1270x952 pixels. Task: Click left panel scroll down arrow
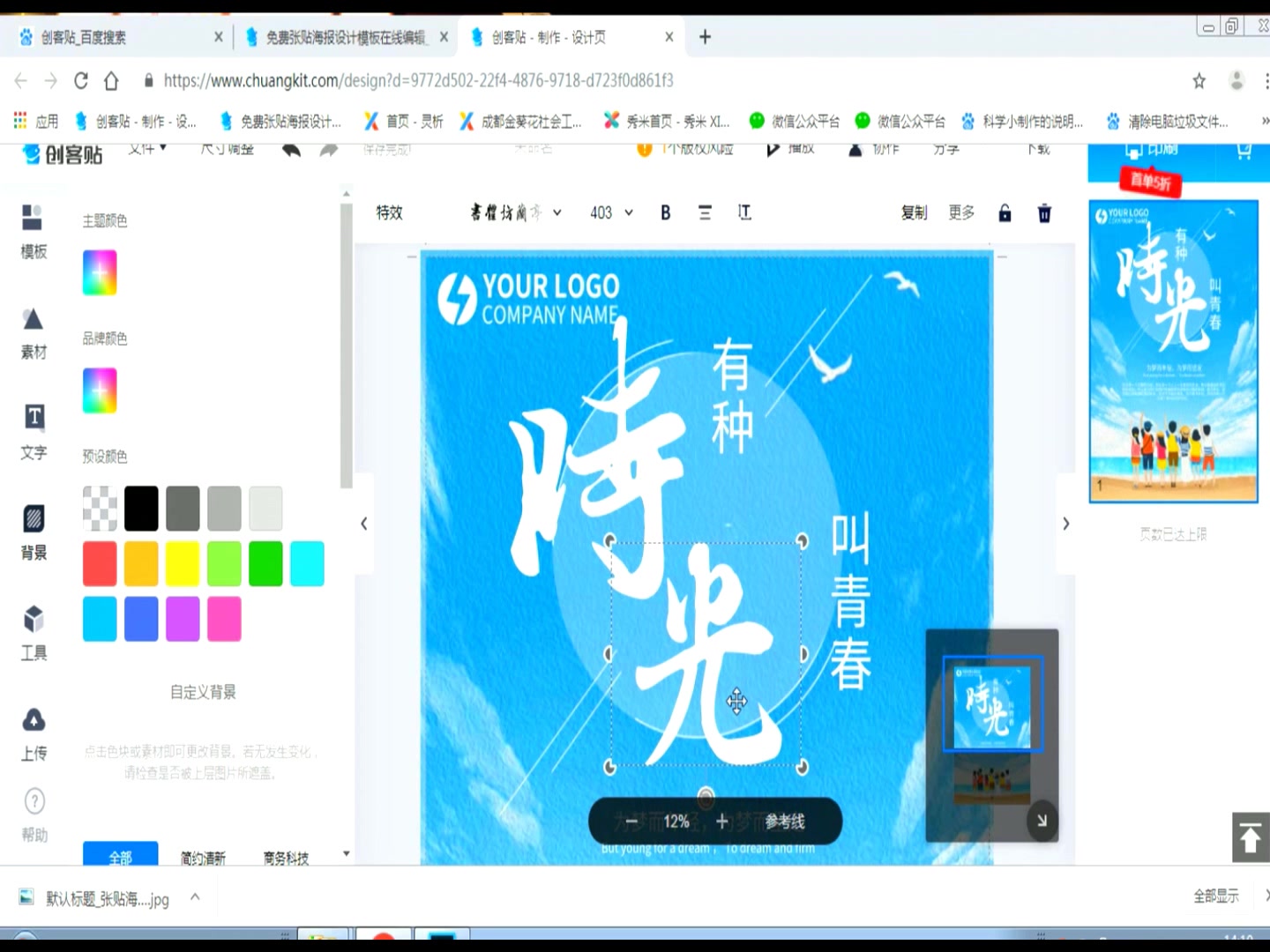coord(346,853)
